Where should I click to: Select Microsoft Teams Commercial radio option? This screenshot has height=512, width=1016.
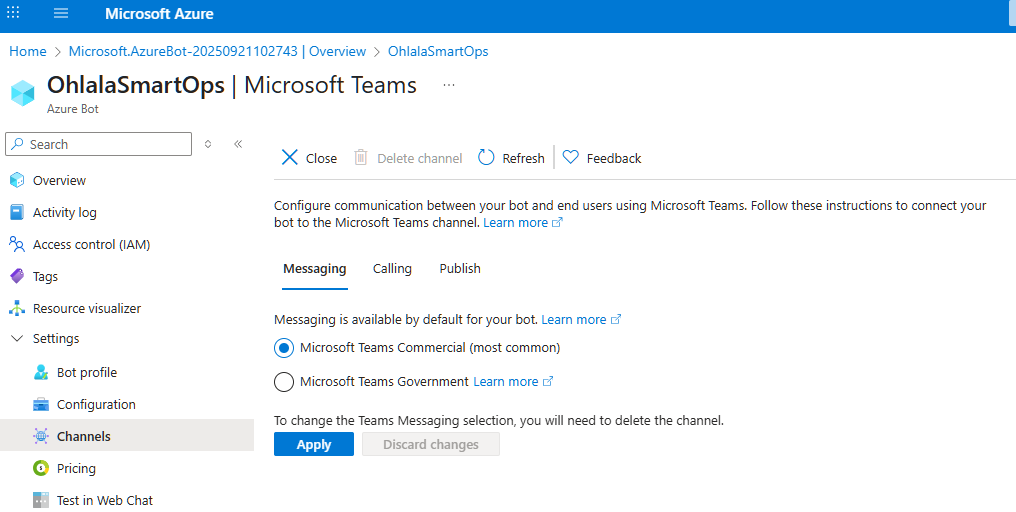click(284, 348)
